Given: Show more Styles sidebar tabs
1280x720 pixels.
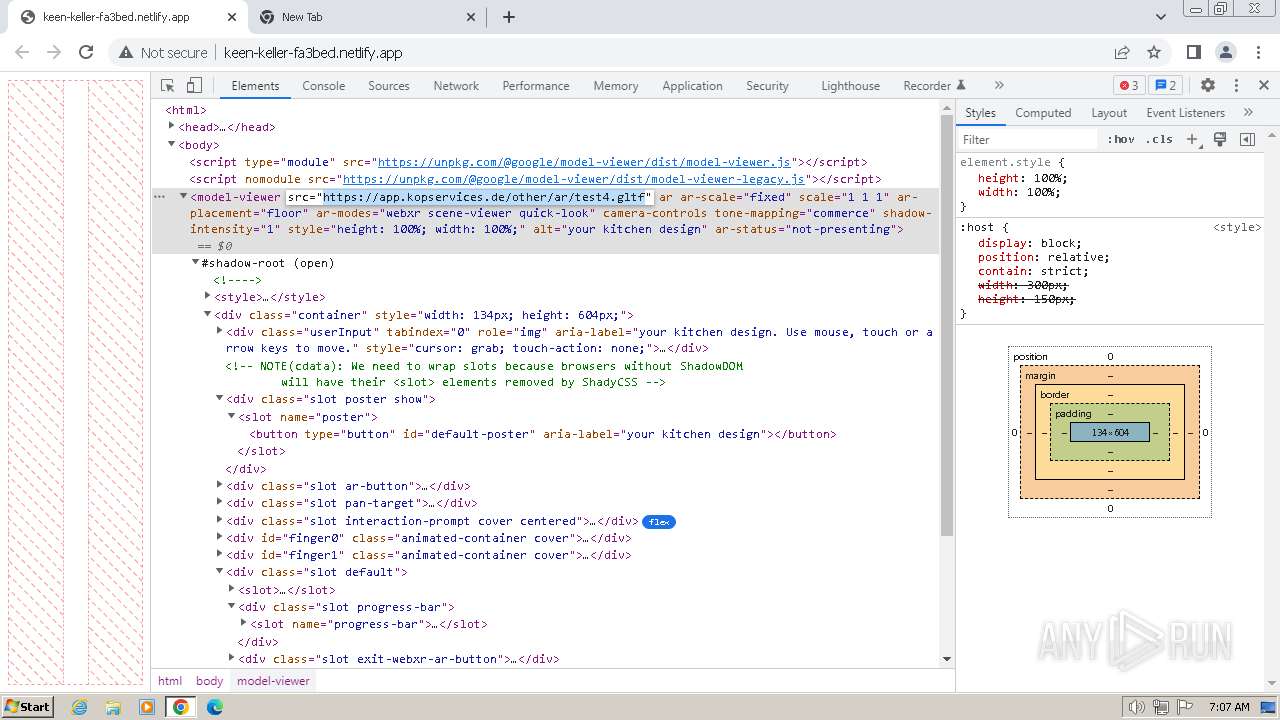Looking at the screenshot, I should pyautogui.click(x=1248, y=113).
